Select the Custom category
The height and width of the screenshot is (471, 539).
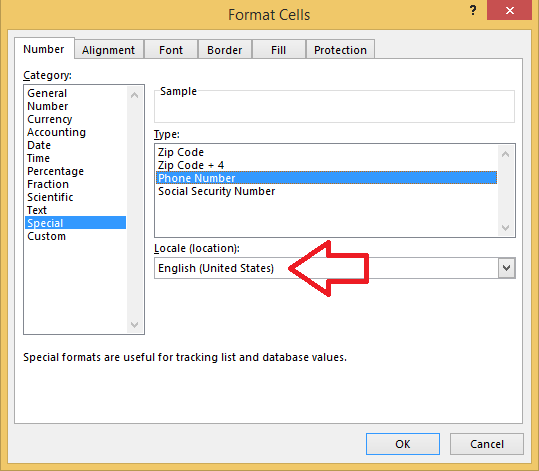click(x=76, y=236)
